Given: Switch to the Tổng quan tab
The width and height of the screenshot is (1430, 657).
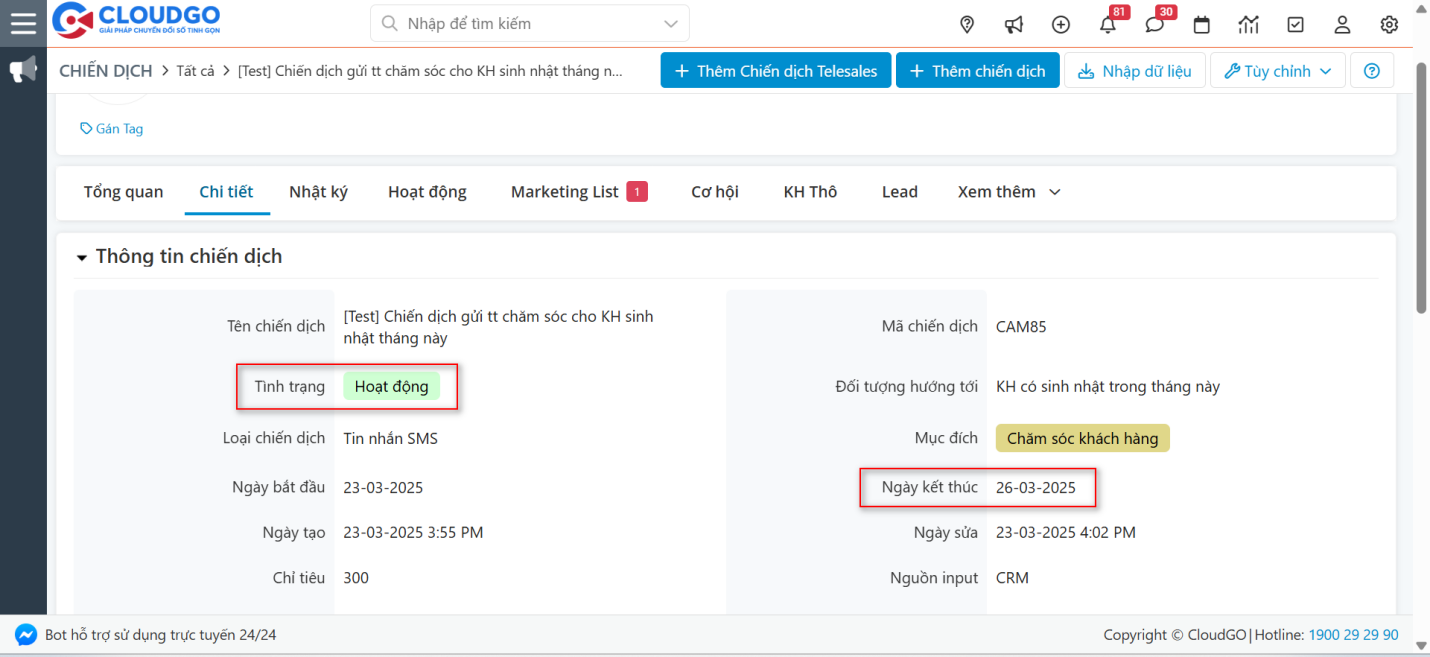Looking at the screenshot, I should click(x=123, y=192).
